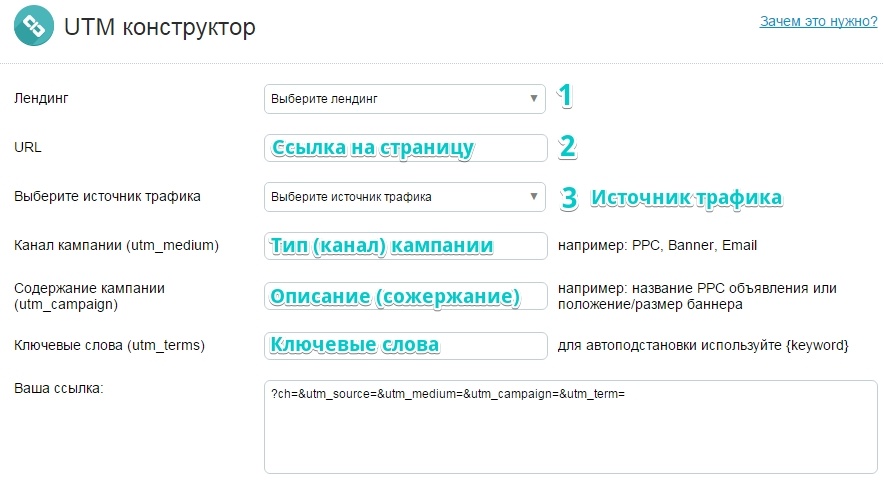The image size is (883, 489).
Task: Click the hint mentioning '{keyword}' autosubstitution
Action: click(x=703, y=345)
